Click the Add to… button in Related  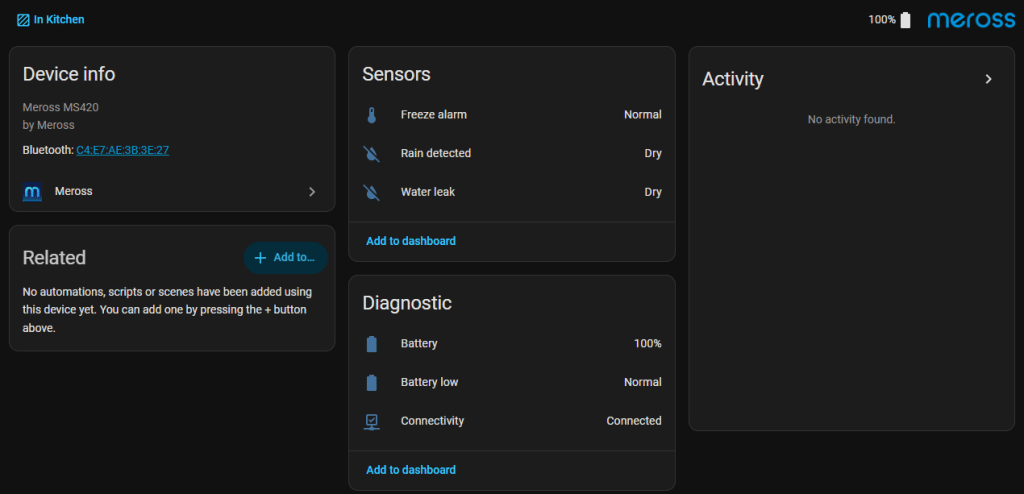pos(285,257)
